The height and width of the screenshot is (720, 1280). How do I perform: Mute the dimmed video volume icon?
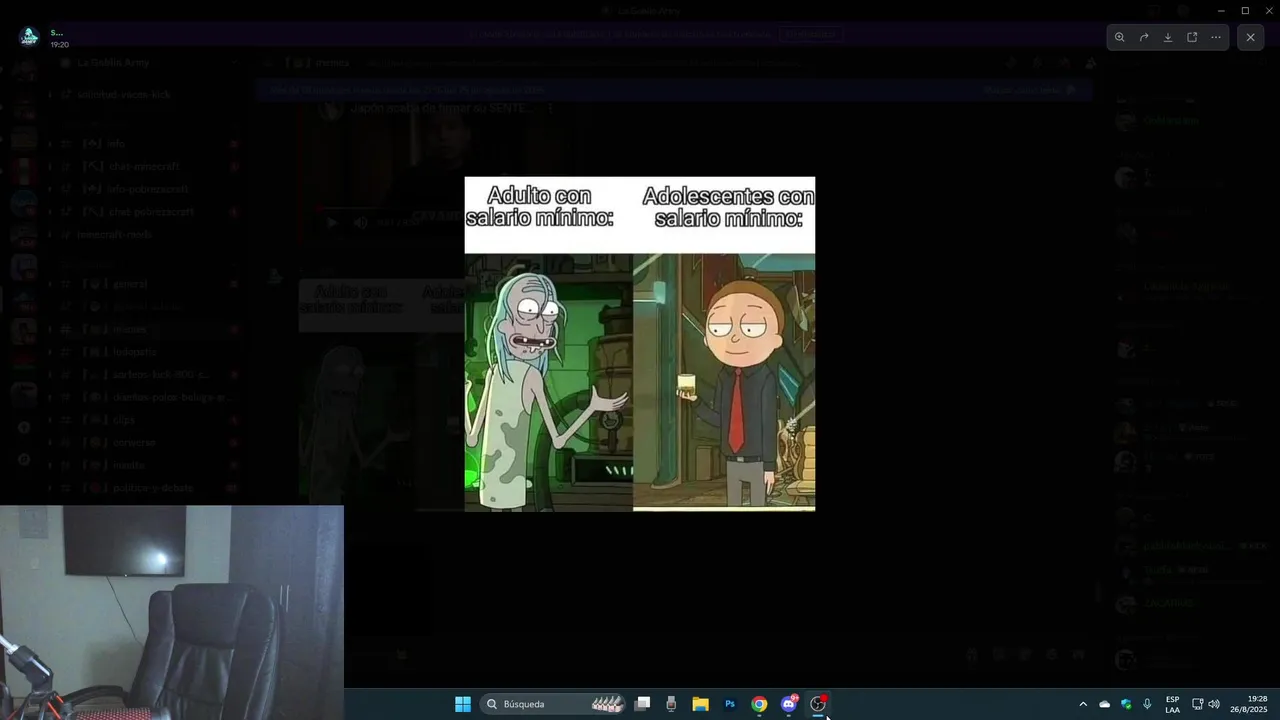click(361, 223)
